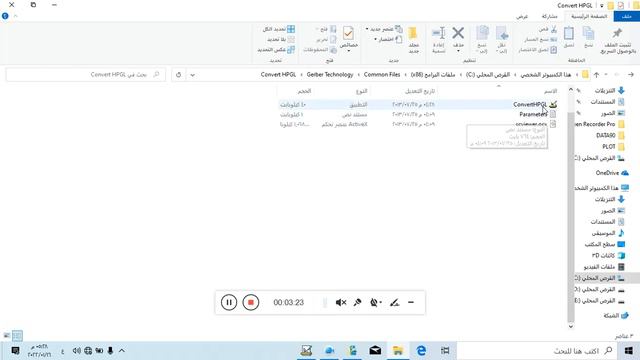Launch Microsoft Edge from taskbar
Image resolution: width=640 pixels, height=360 pixels.
tap(421, 351)
